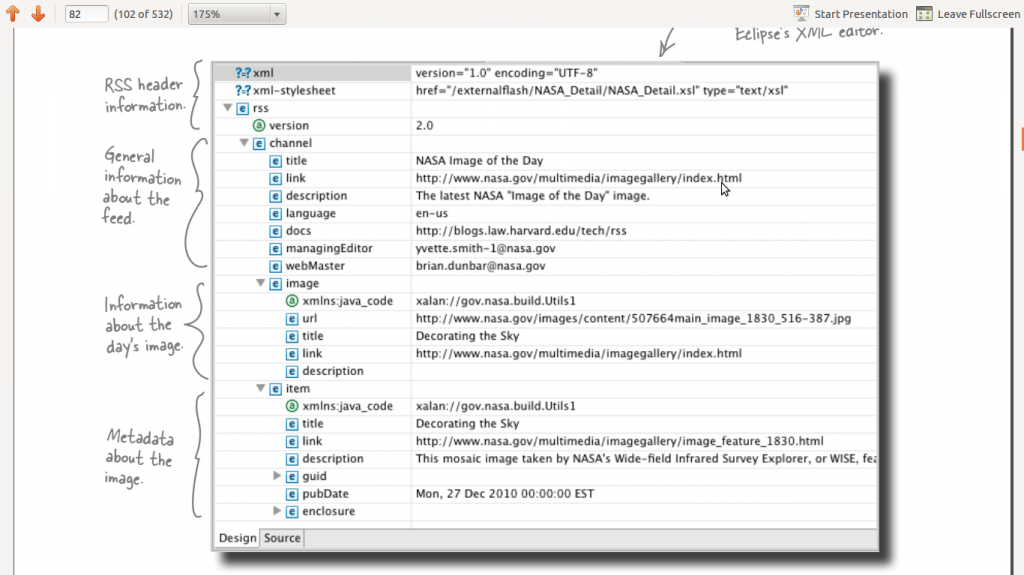
Task: Click '(102 of 532)' page count text
Action: [144, 14]
